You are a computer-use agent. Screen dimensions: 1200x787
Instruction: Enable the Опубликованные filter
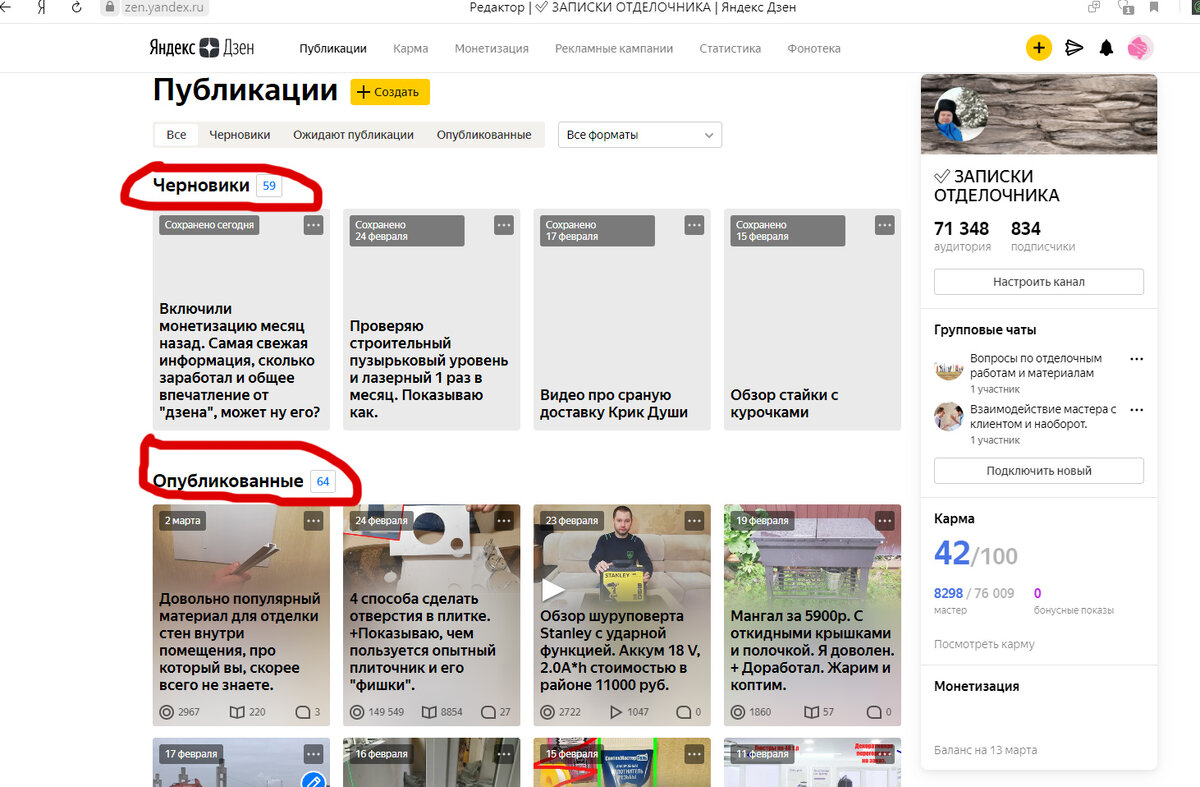484,134
